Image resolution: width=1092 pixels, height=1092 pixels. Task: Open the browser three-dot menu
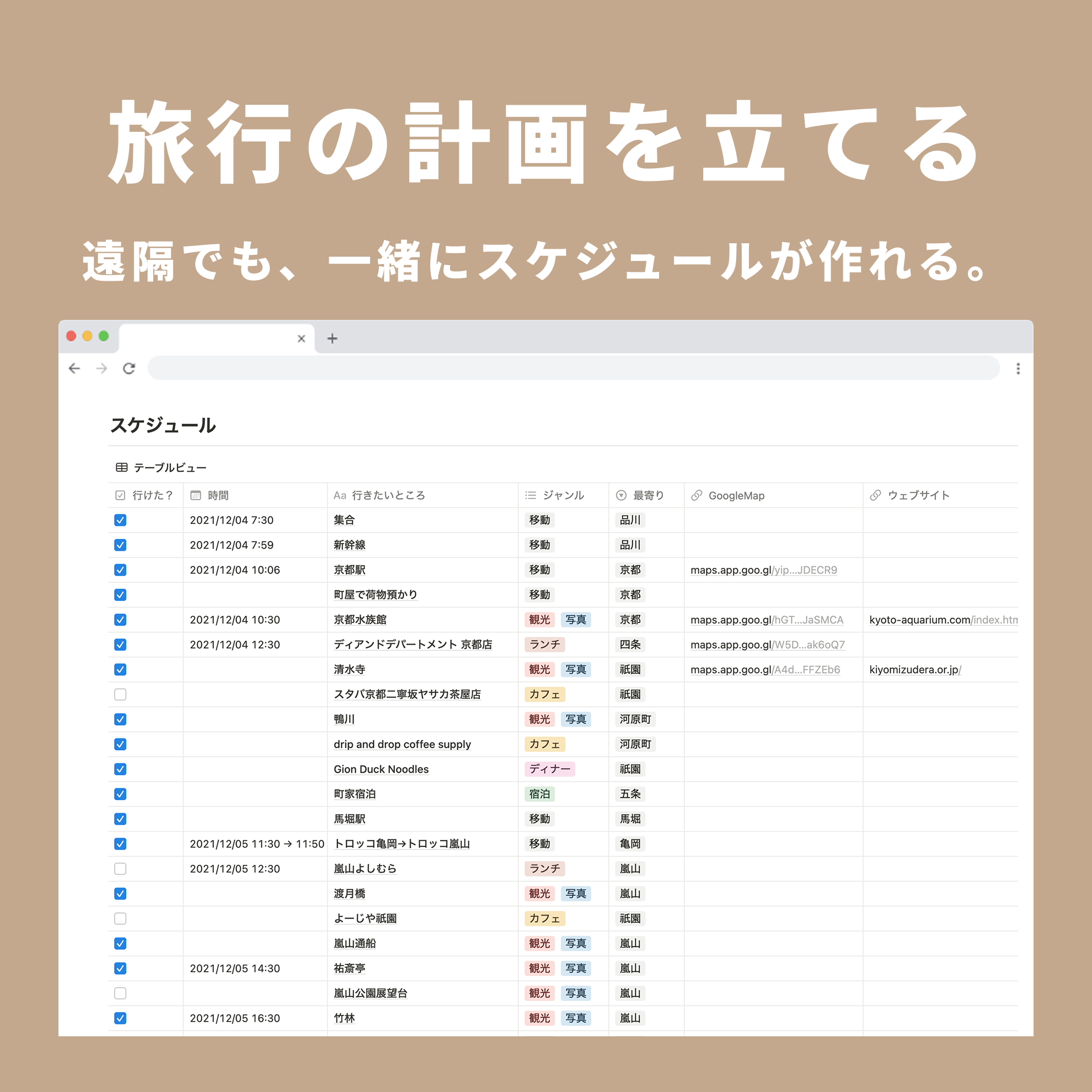coord(1018,368)
